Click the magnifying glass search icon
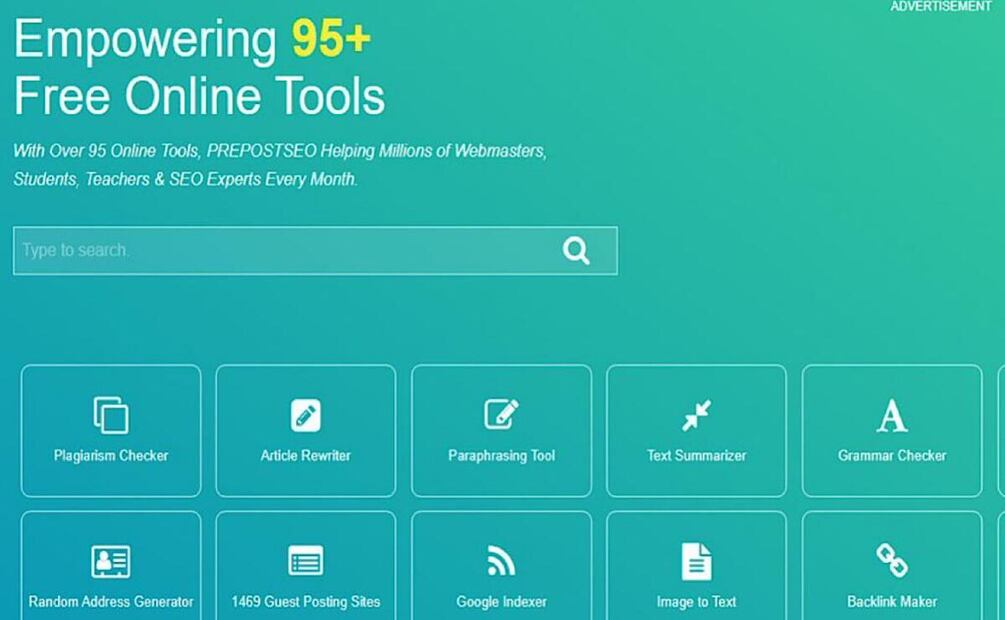The image size is (1005, 620). [x=576, y=250]
